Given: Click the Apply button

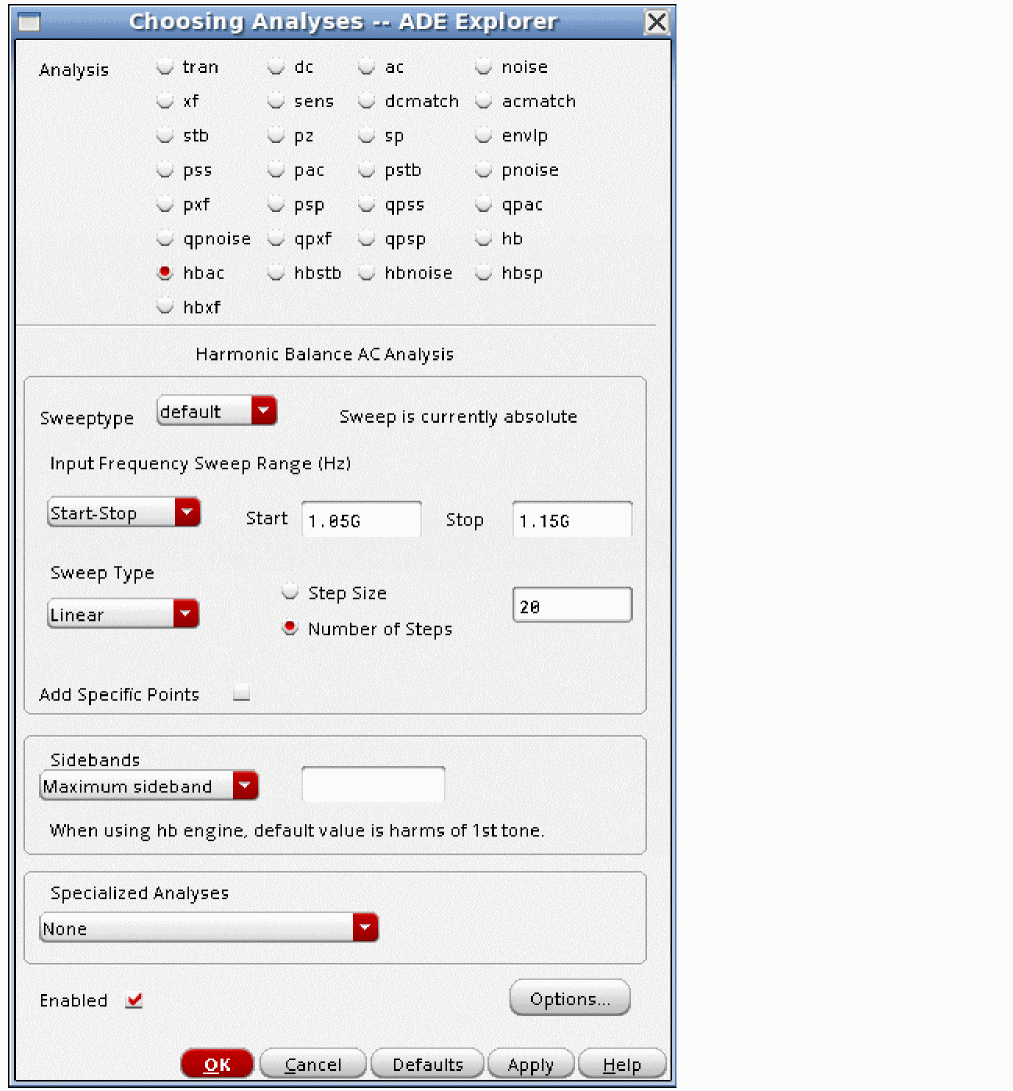Looking at the screenshot, I should tap(531, 1065).
